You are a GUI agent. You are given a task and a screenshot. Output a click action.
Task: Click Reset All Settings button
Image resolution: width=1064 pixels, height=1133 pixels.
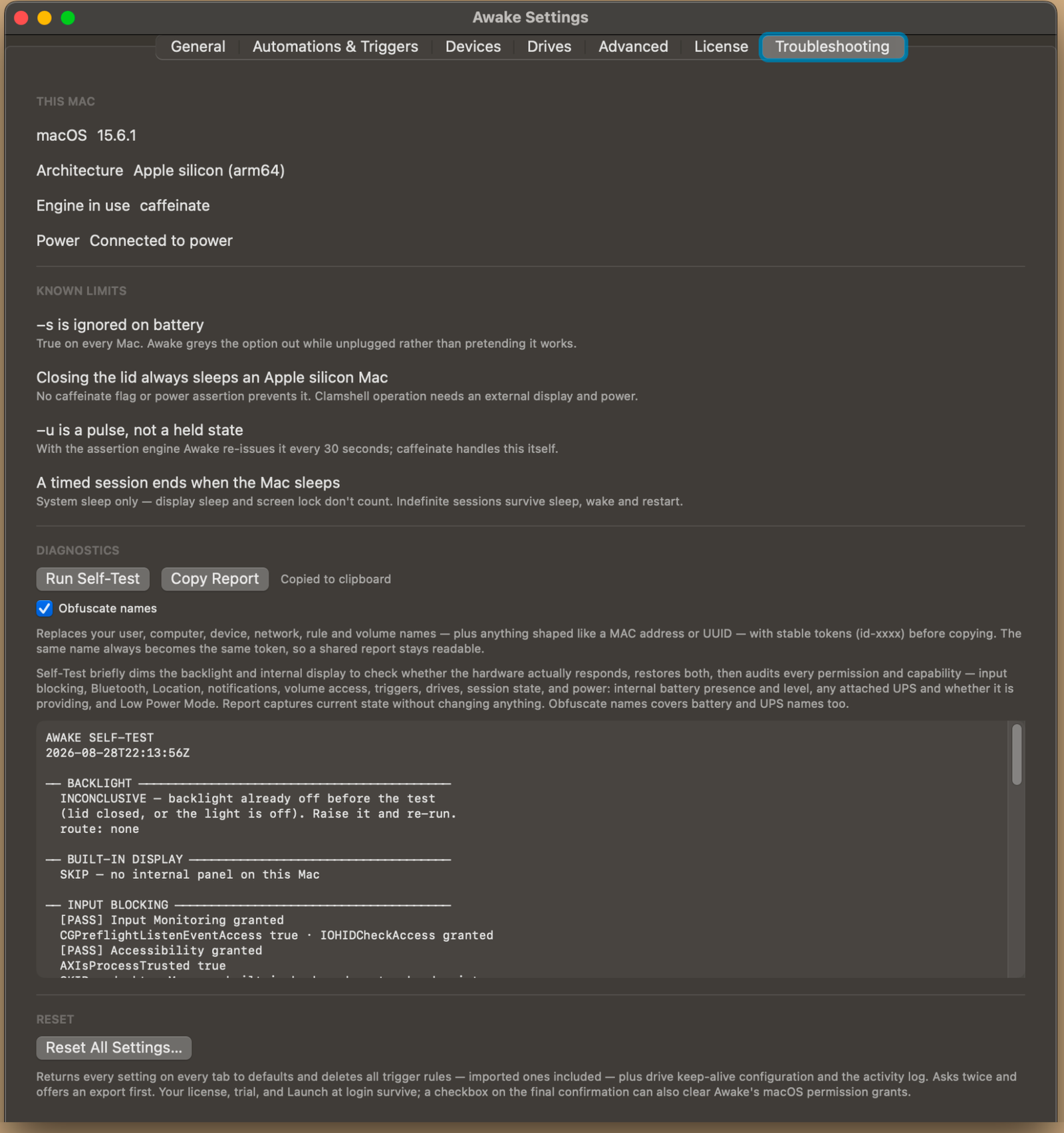coord(114,1048)
